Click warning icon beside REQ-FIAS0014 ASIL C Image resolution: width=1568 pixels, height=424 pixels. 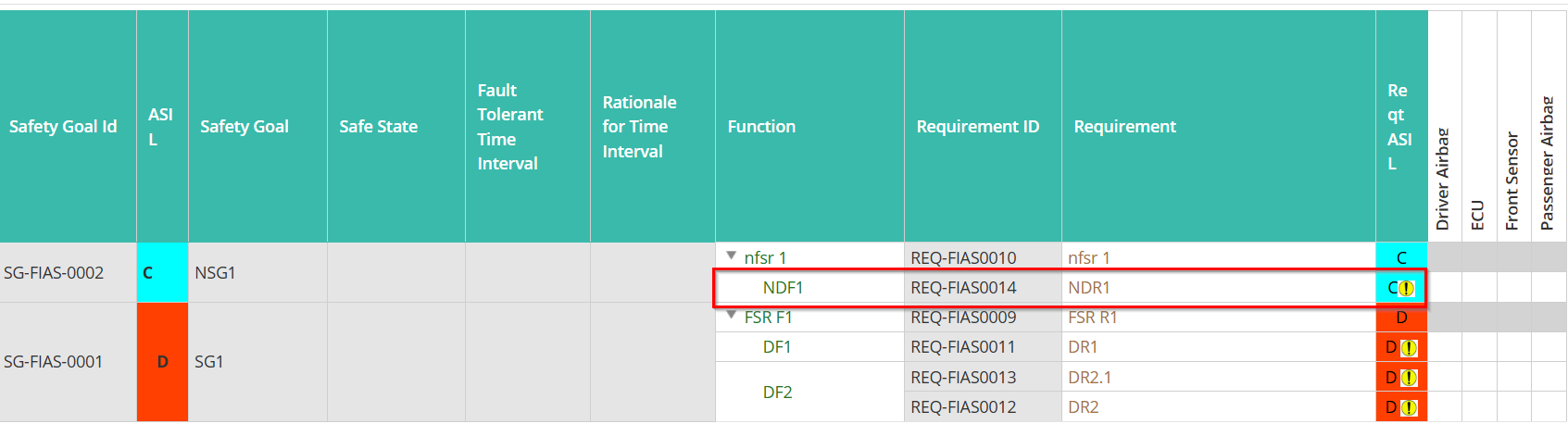point(1407,288)
